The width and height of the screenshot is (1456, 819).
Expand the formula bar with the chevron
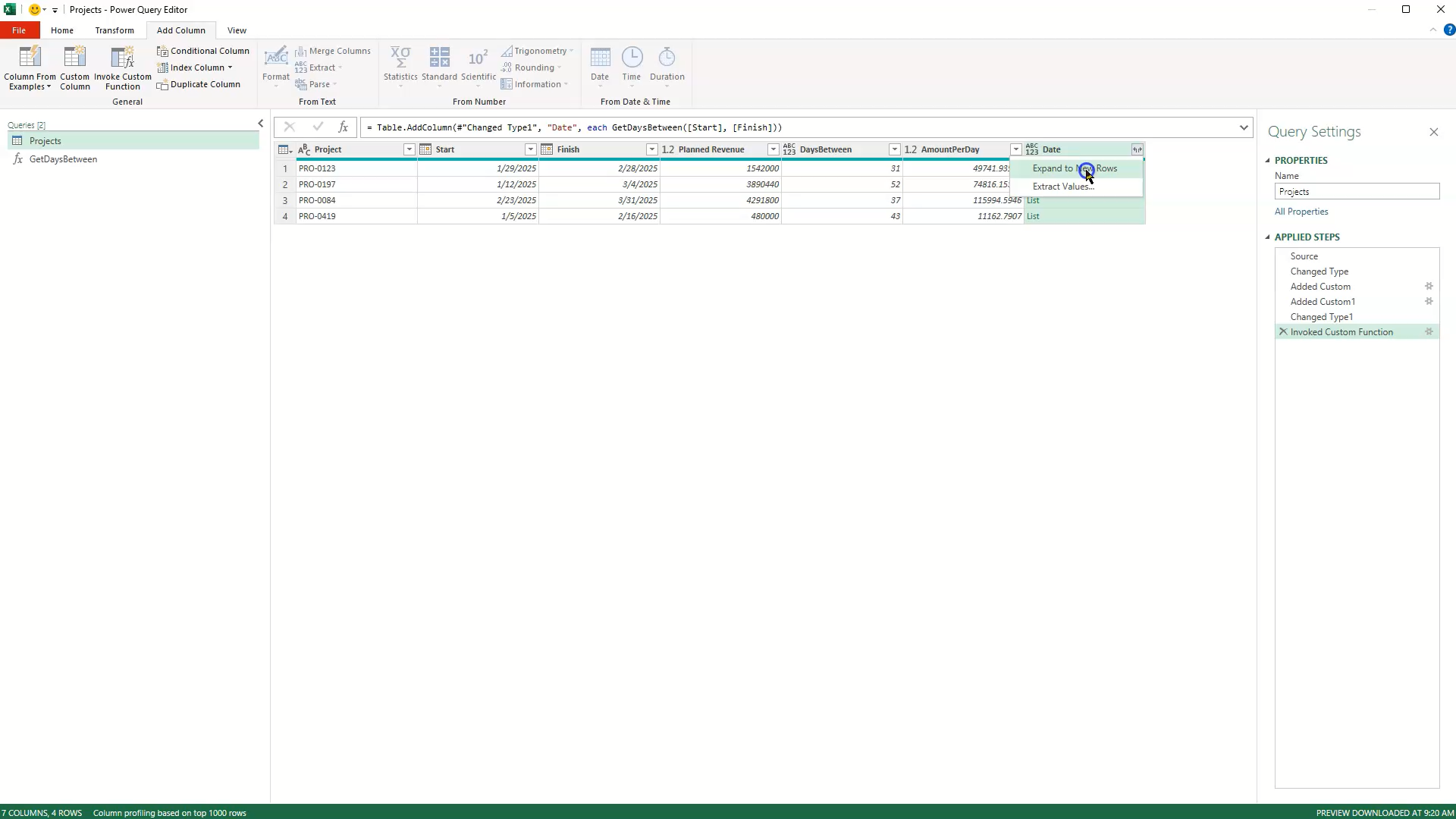(x=1244, y=127)
